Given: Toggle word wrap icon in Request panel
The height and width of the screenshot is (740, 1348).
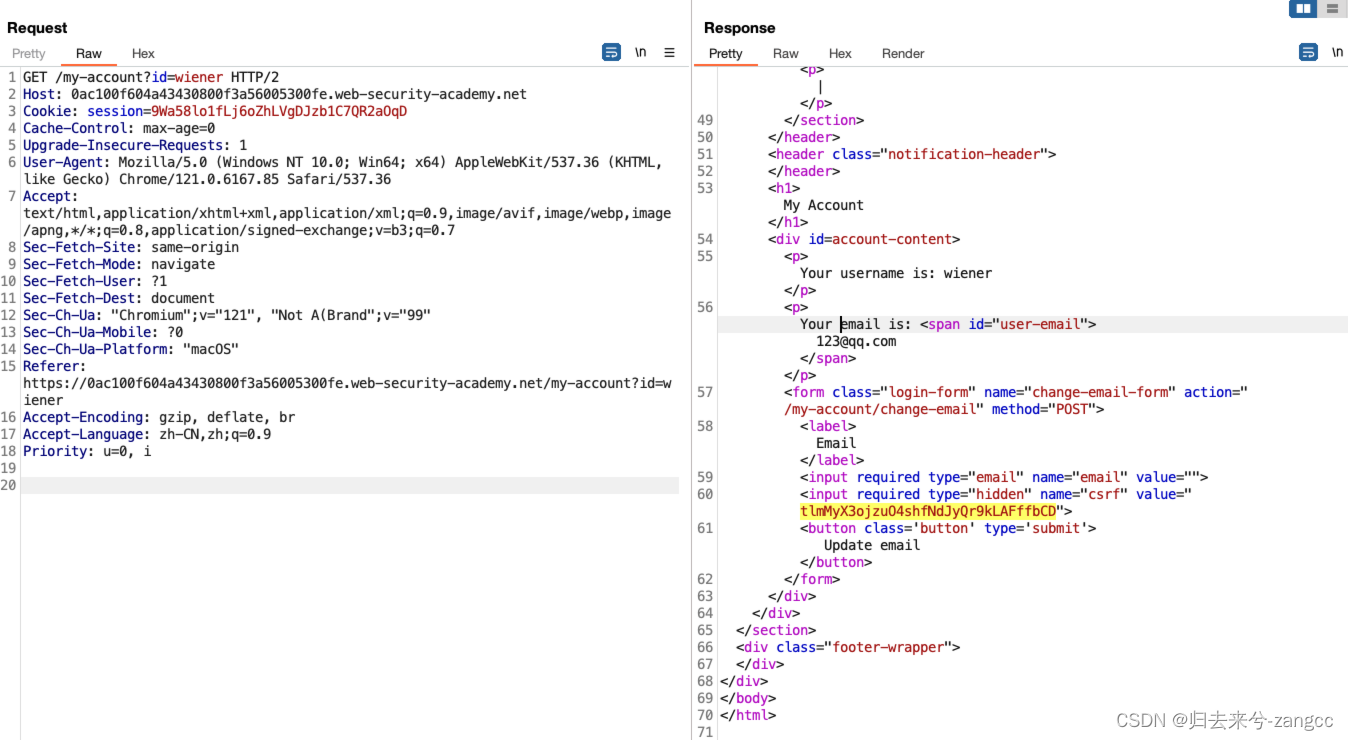Looking at the screenshot, I should coord(611,52).
